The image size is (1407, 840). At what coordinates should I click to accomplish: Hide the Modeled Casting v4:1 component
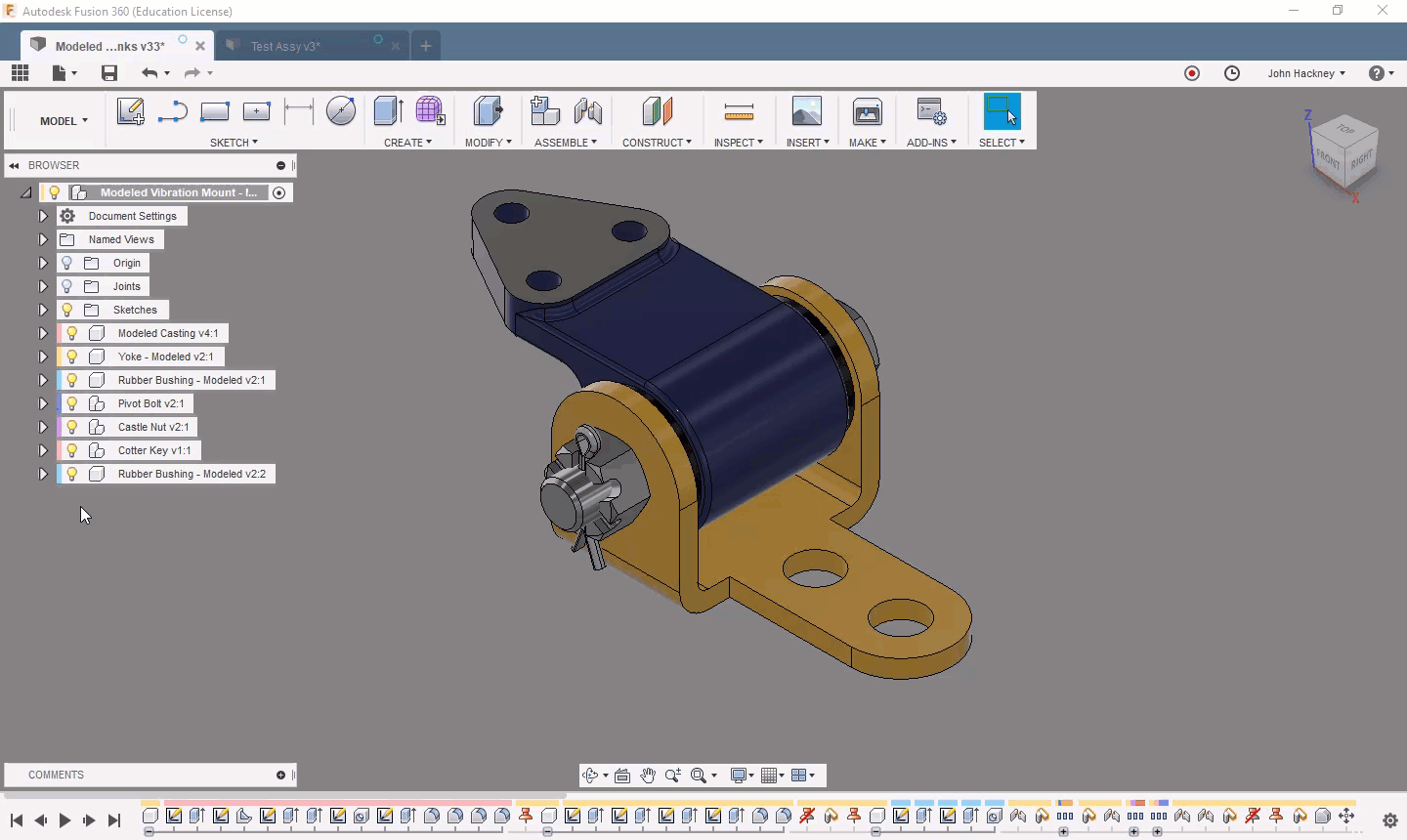click(x=71, y=333)
